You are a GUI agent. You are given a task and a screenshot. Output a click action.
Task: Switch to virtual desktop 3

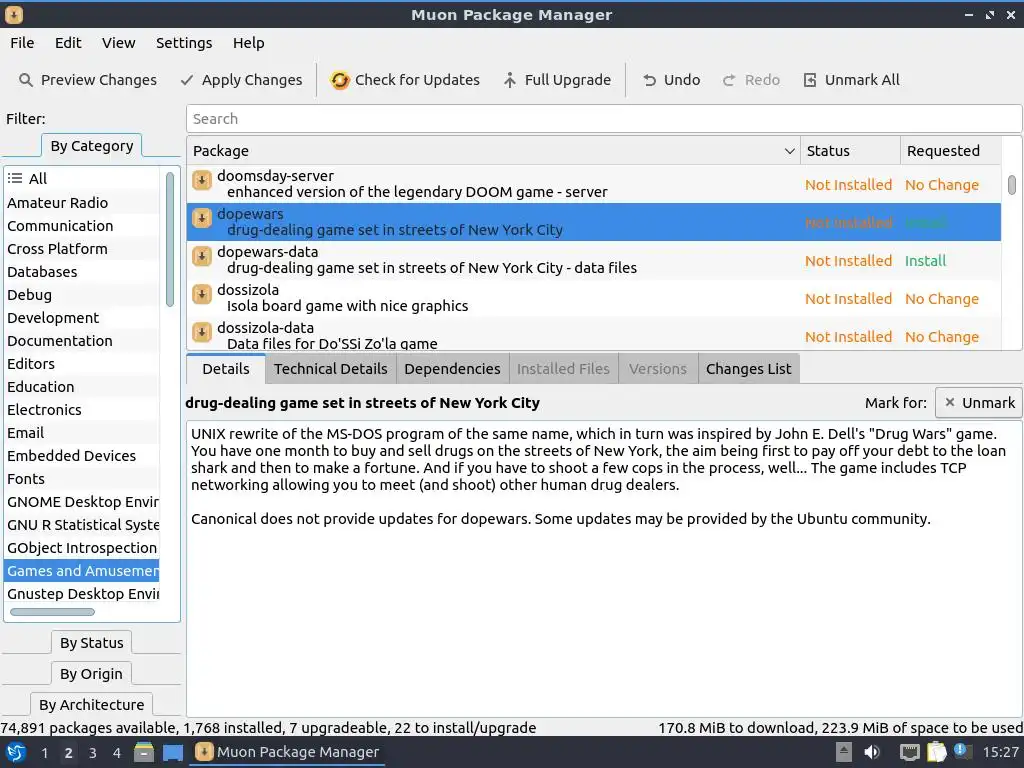93,753
